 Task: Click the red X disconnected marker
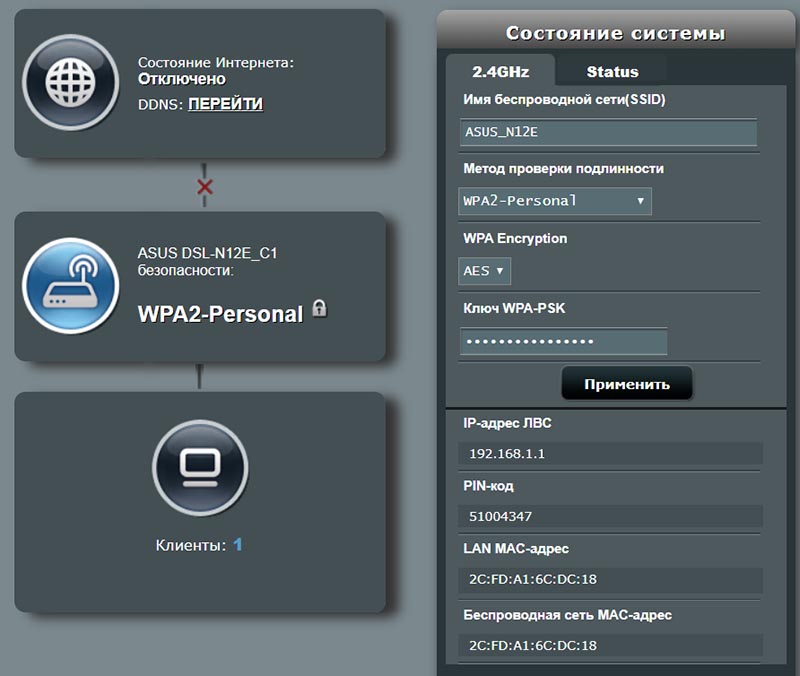[205, 187]
